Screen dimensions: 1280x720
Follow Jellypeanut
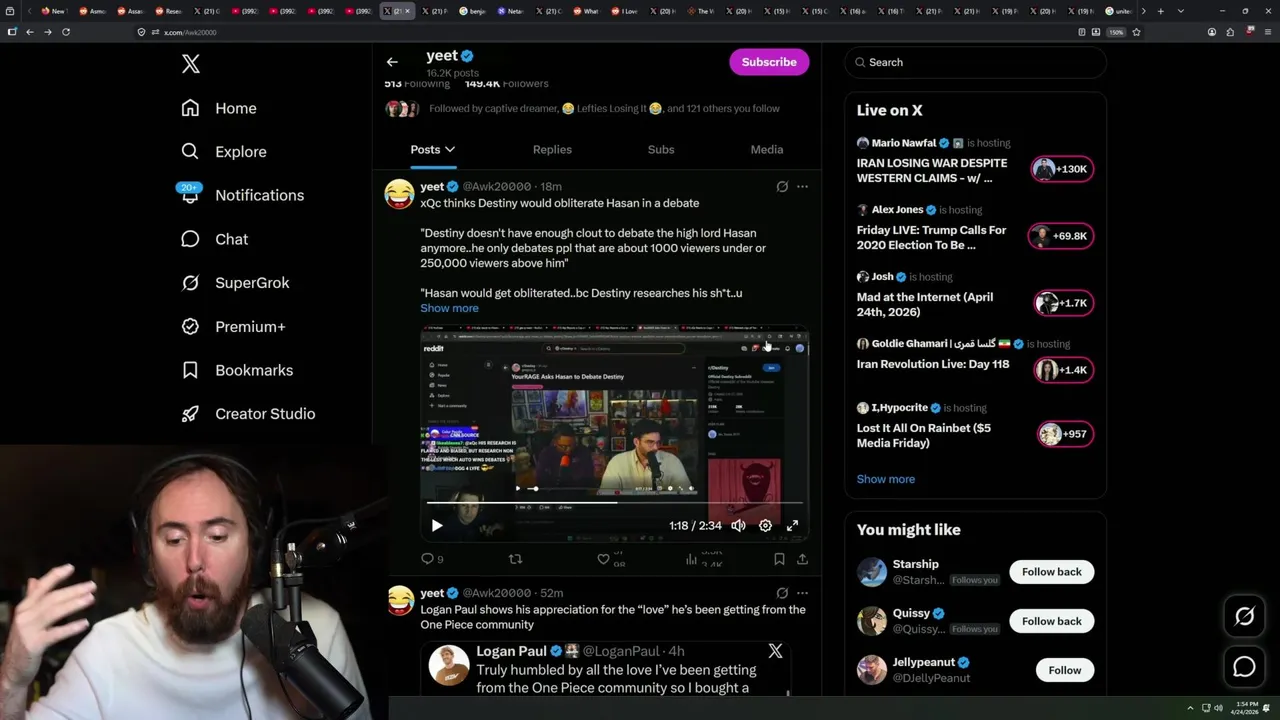click(x=1065, y=670)
